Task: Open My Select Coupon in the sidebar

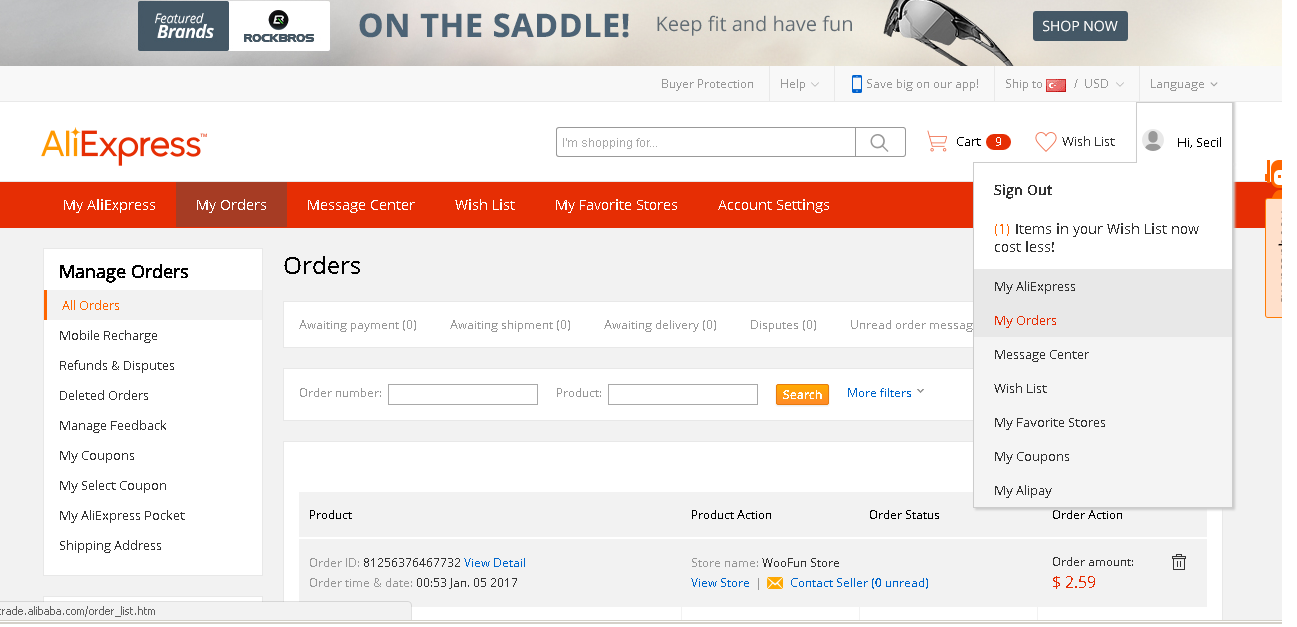Action: 113,485
